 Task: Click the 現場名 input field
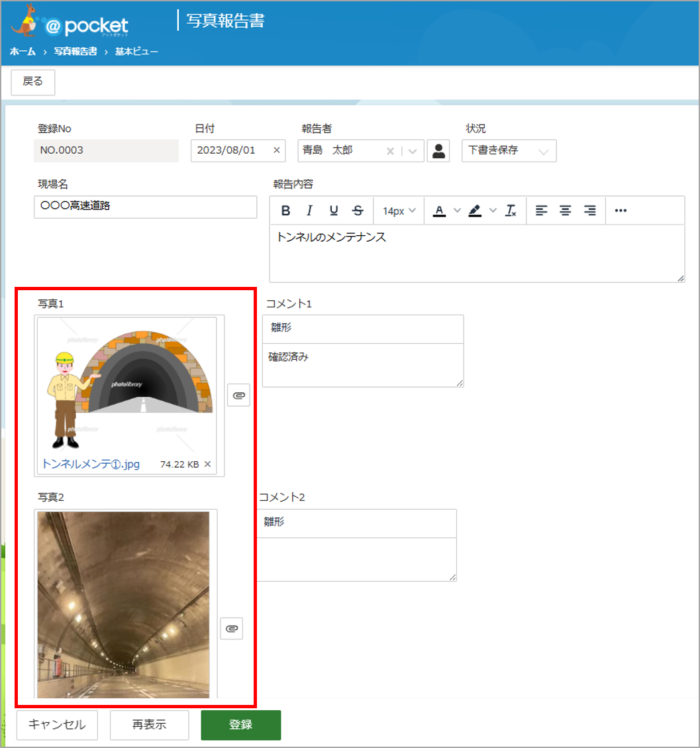(x=145, y=206)
